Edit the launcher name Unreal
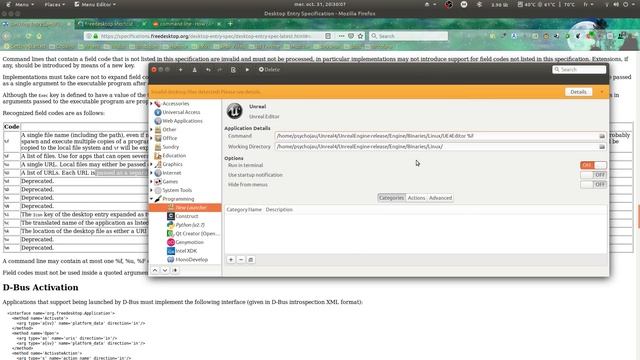This screenshot has height=360, width=640. [x=258, y=107]
